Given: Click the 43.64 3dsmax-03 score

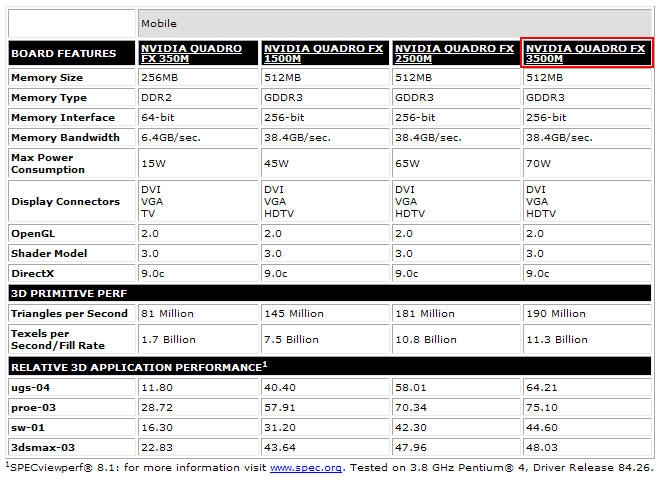Looking at the screenshot, I should tap(279, 448).
